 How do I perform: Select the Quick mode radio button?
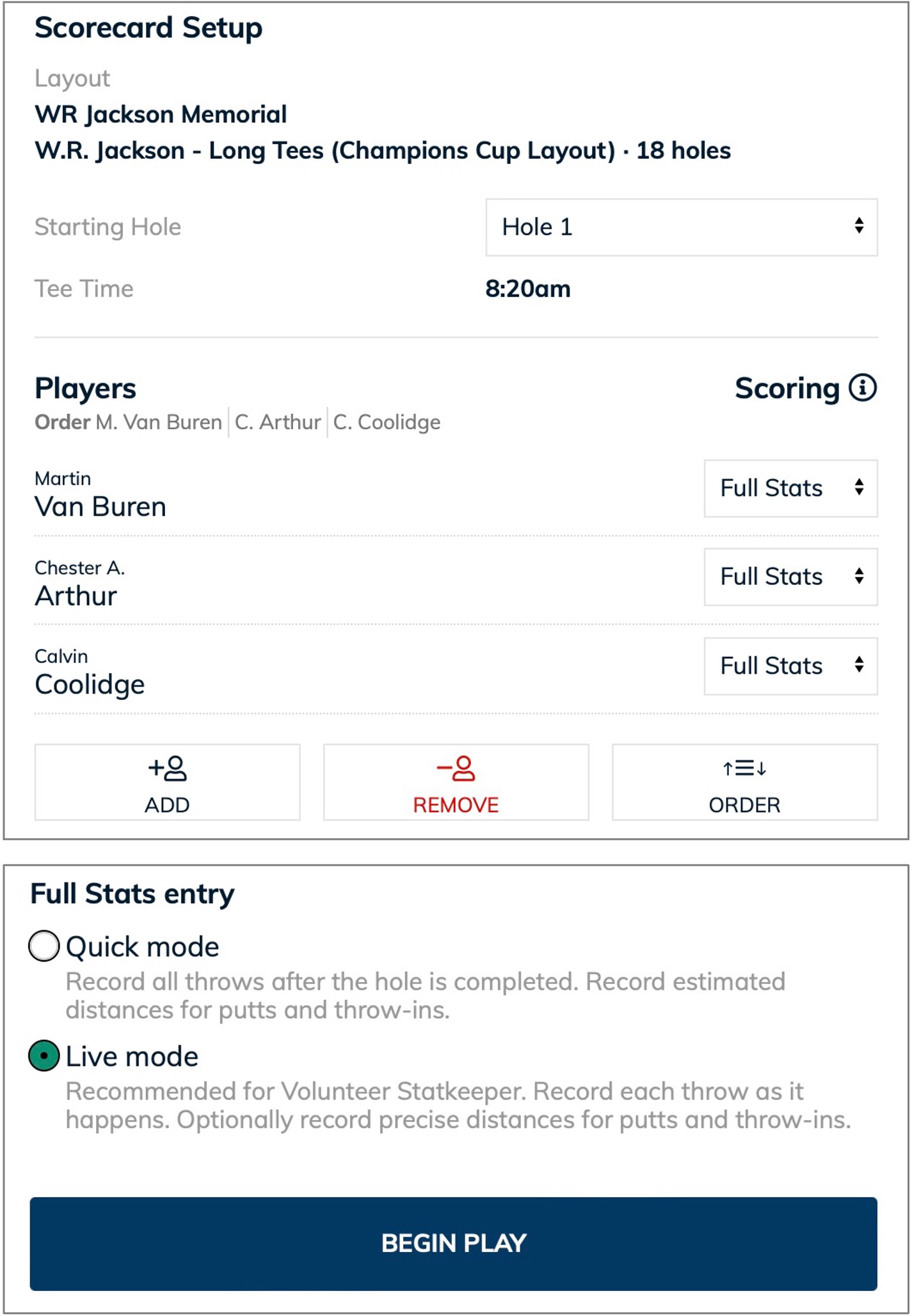[44, 946]
